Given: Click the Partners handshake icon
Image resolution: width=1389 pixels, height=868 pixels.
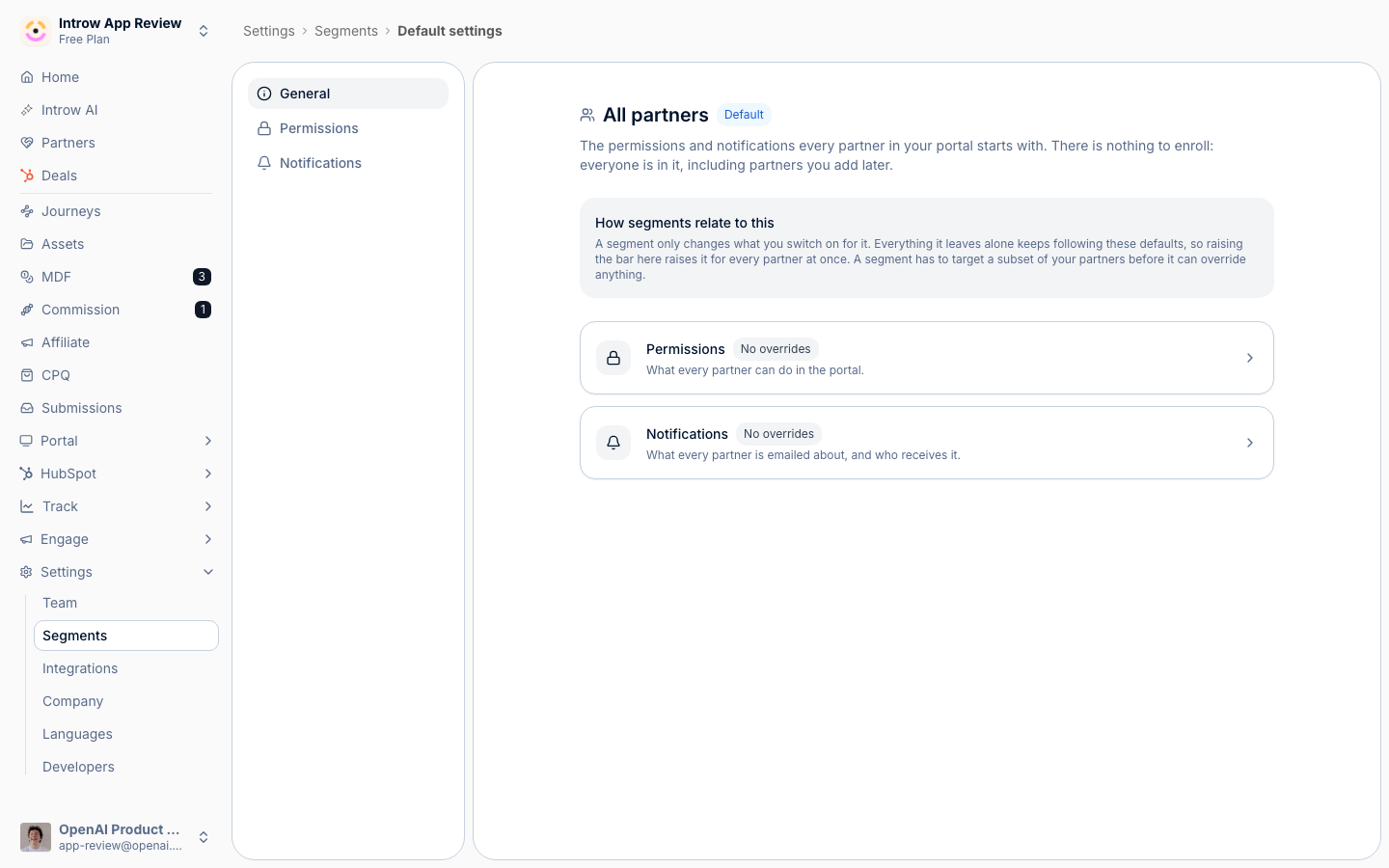Looking at the screenshot, I should tap(27, 143).
